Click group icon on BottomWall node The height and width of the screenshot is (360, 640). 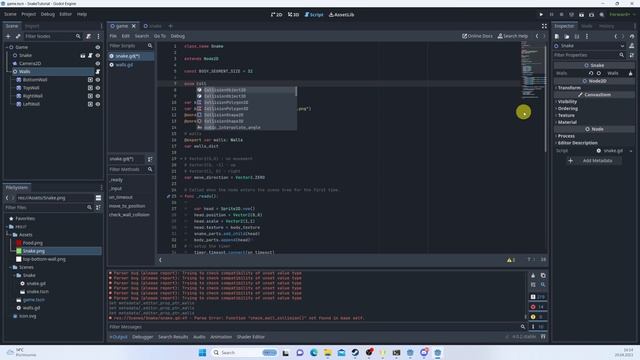(x=90, y=80)
